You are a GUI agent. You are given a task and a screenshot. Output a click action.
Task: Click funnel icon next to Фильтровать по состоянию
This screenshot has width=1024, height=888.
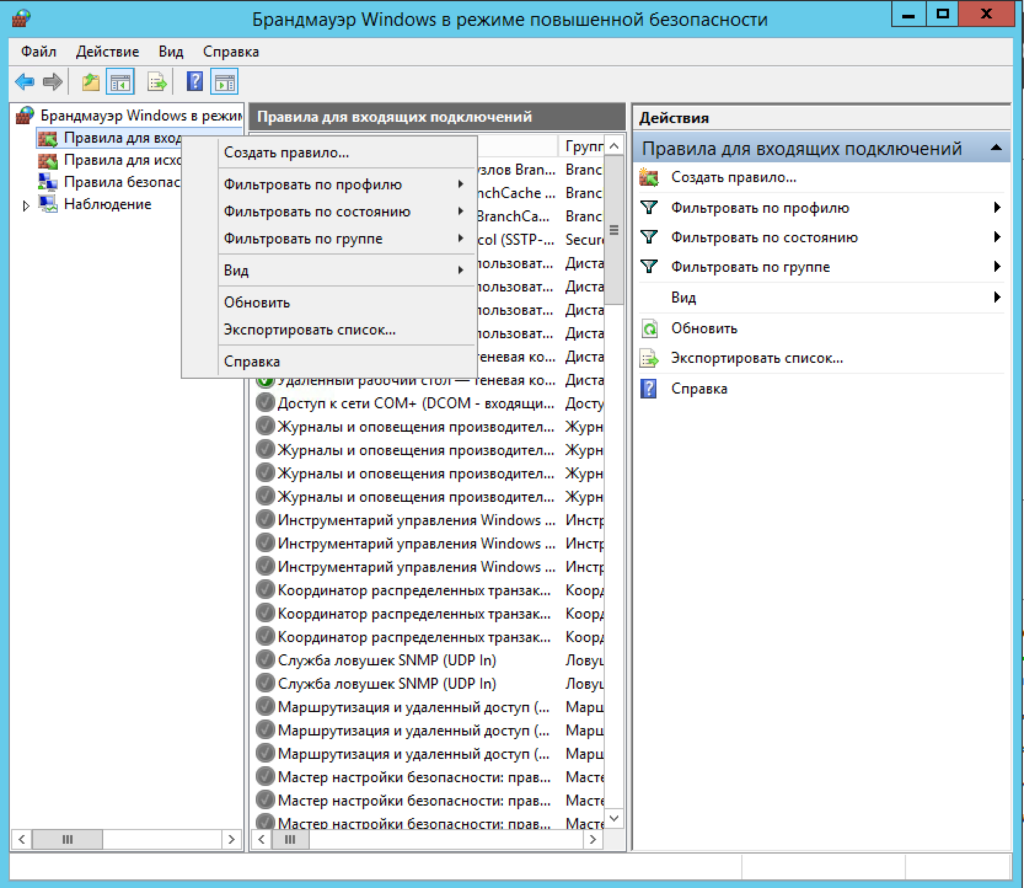648,237
